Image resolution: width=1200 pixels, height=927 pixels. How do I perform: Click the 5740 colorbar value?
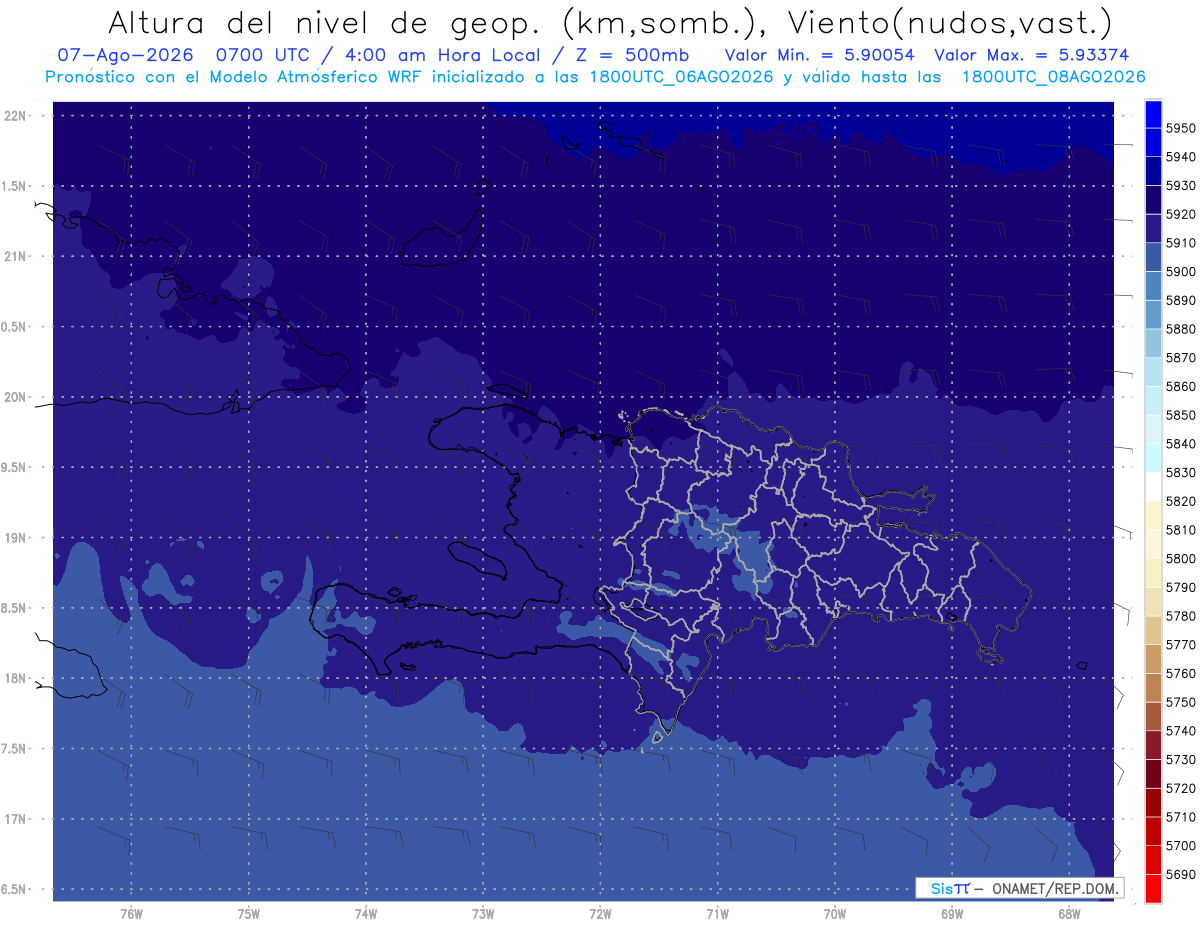(1180, 730)
